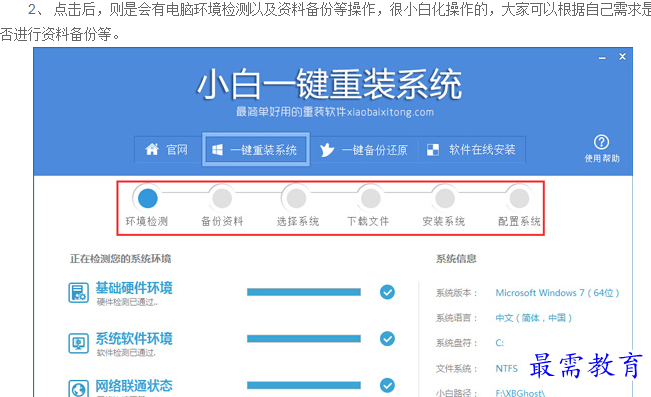Image resolution: width=651 pixels, height=397 pixels.
Task: Select the 环境检测 step circle
Action: tap(147, 198)
